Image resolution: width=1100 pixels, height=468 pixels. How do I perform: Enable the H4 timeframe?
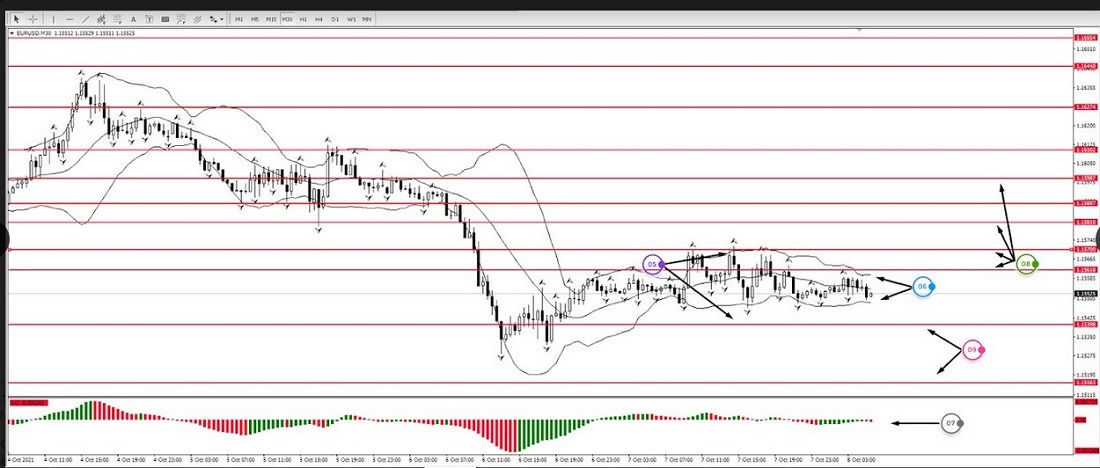pyautogui.click(x=319, y=19)
